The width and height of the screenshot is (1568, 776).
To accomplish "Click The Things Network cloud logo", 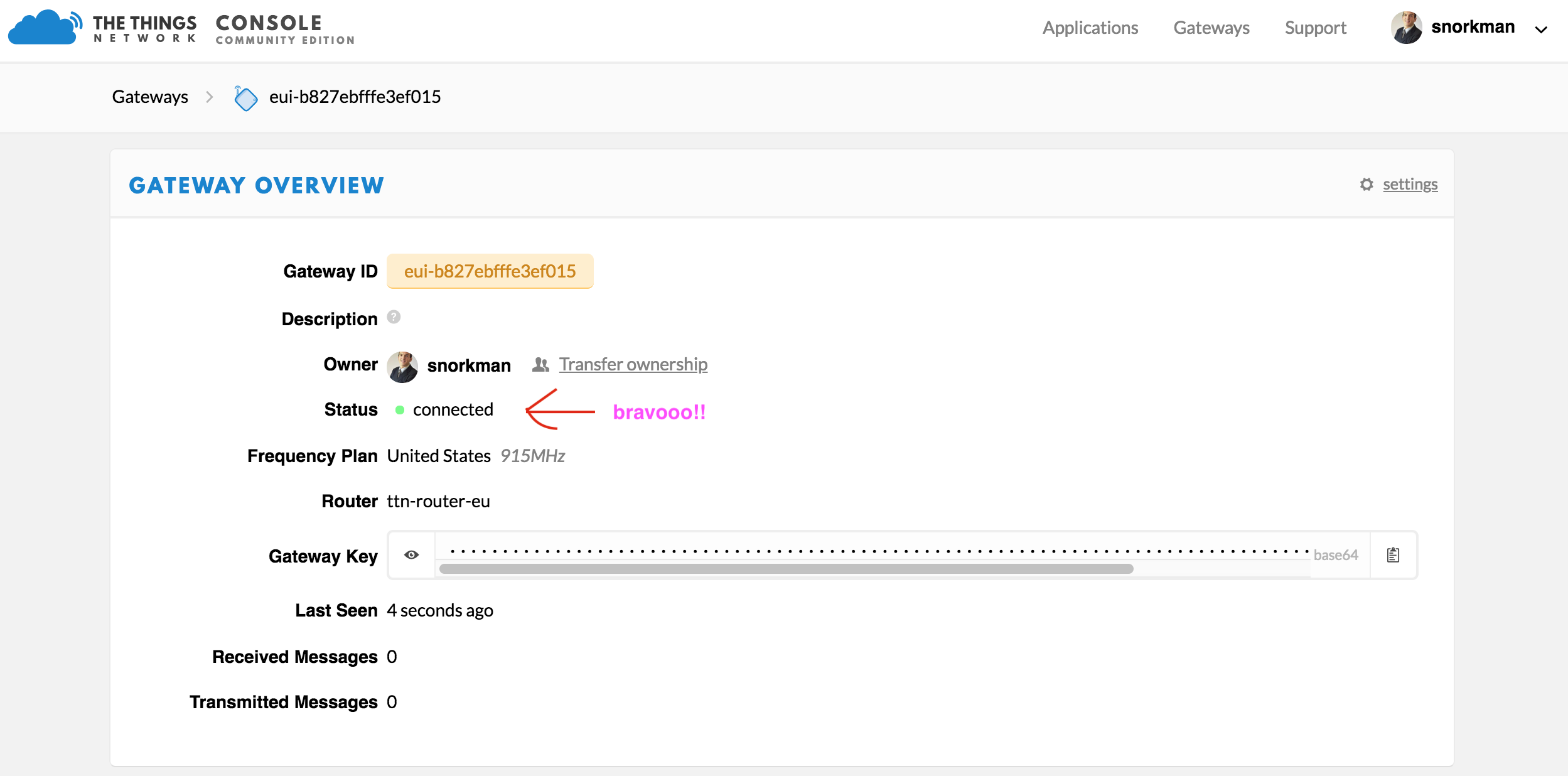I will [45, 28].
